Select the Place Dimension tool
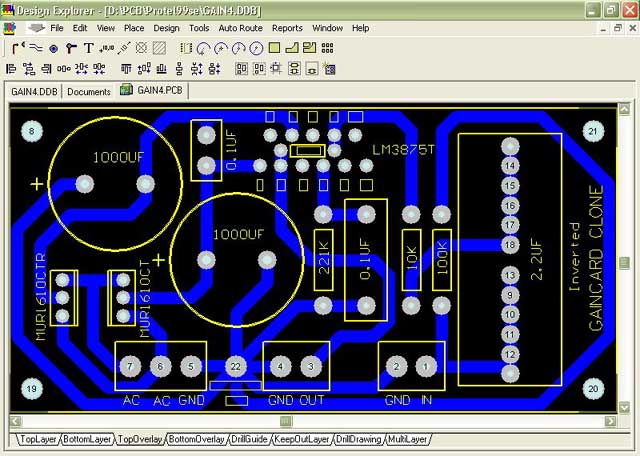640x456 pixels. coord(124,48)
